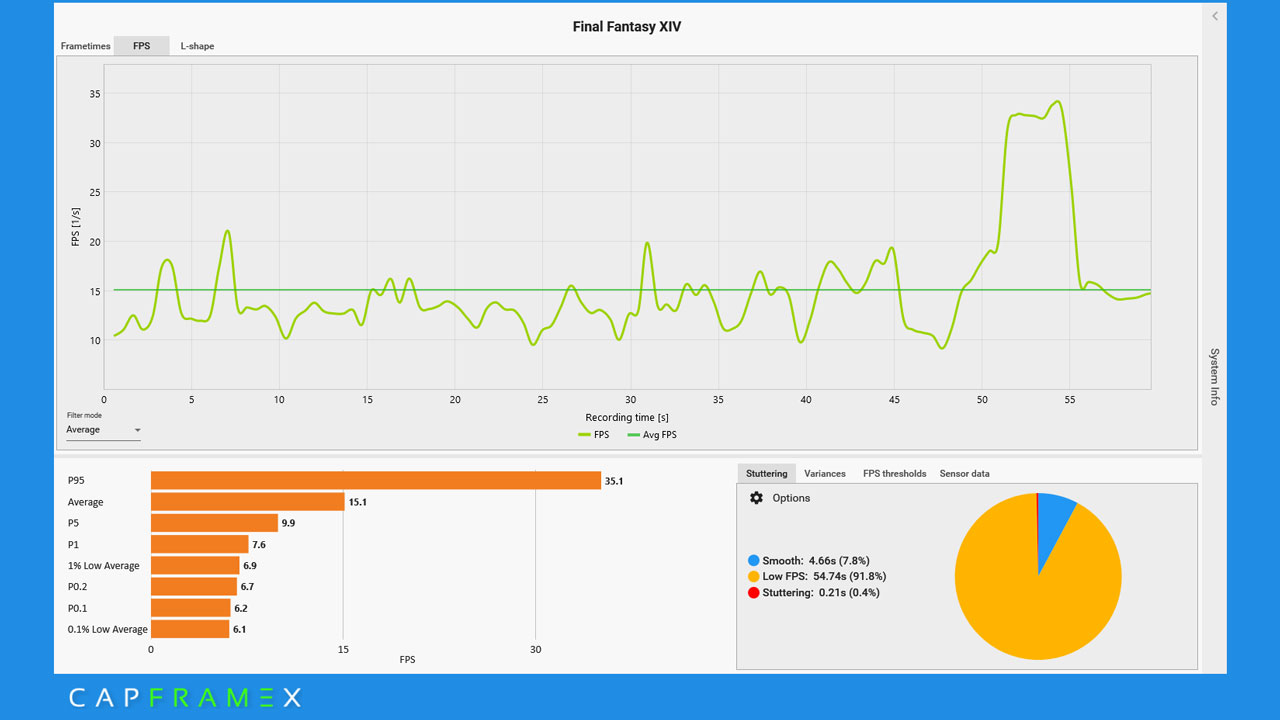Click the CapFrameX logo

click(185, 697)
